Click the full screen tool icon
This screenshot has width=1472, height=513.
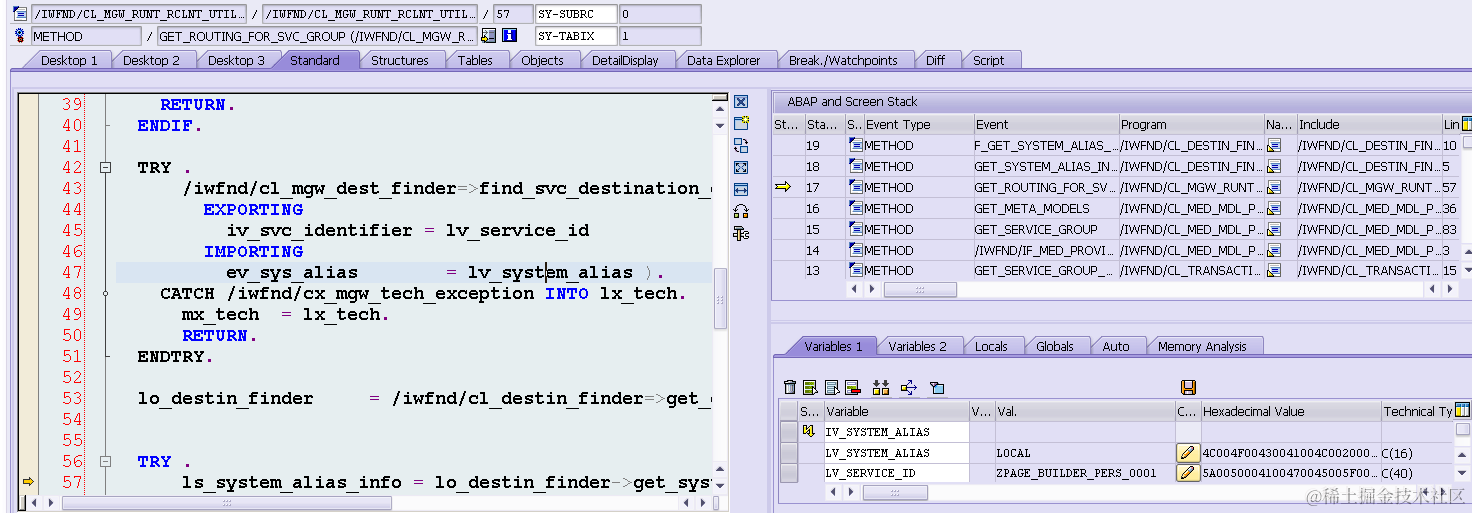[741, 167]
